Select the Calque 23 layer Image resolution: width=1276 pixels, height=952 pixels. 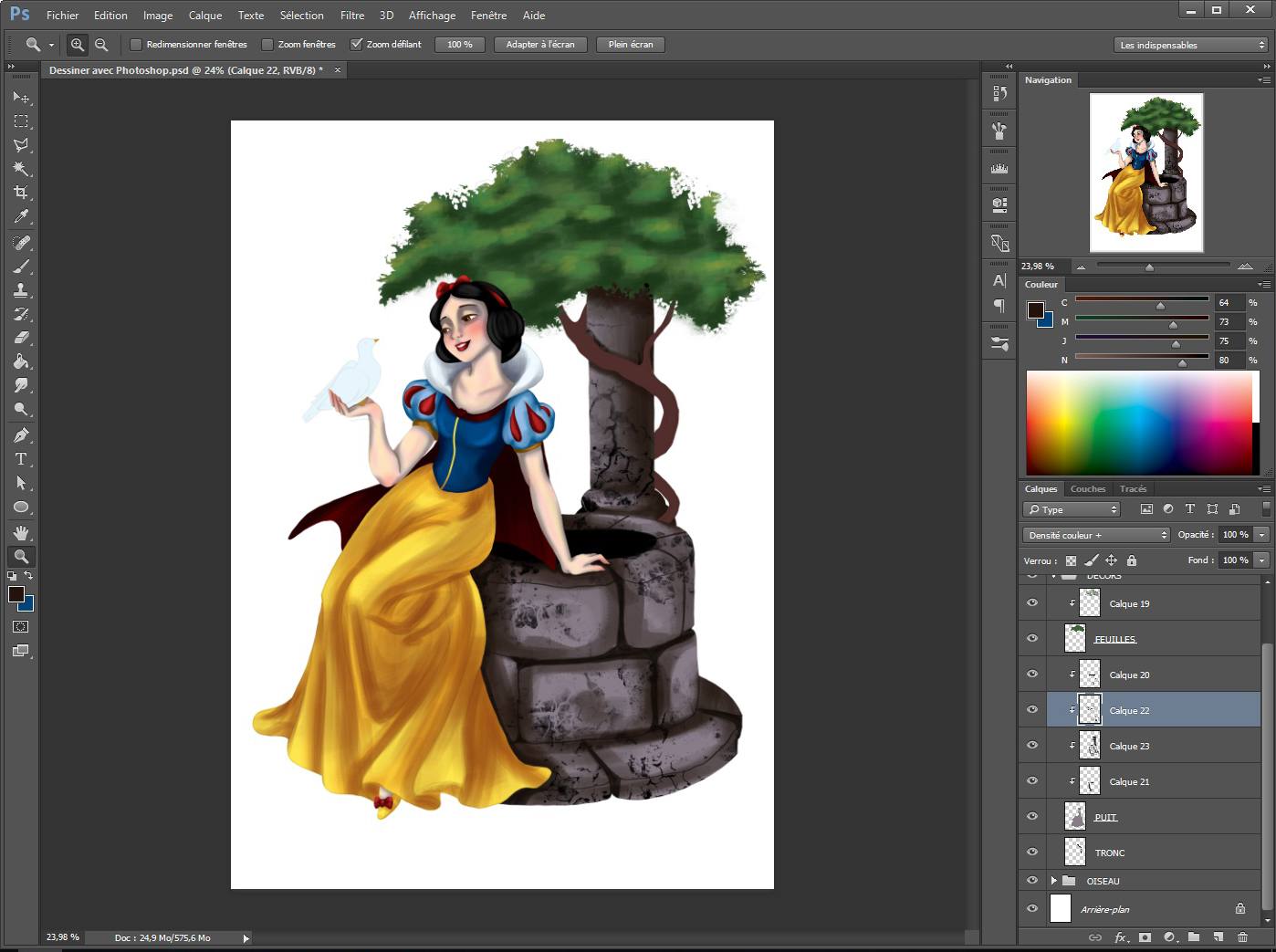click(x=1130, y=746)
